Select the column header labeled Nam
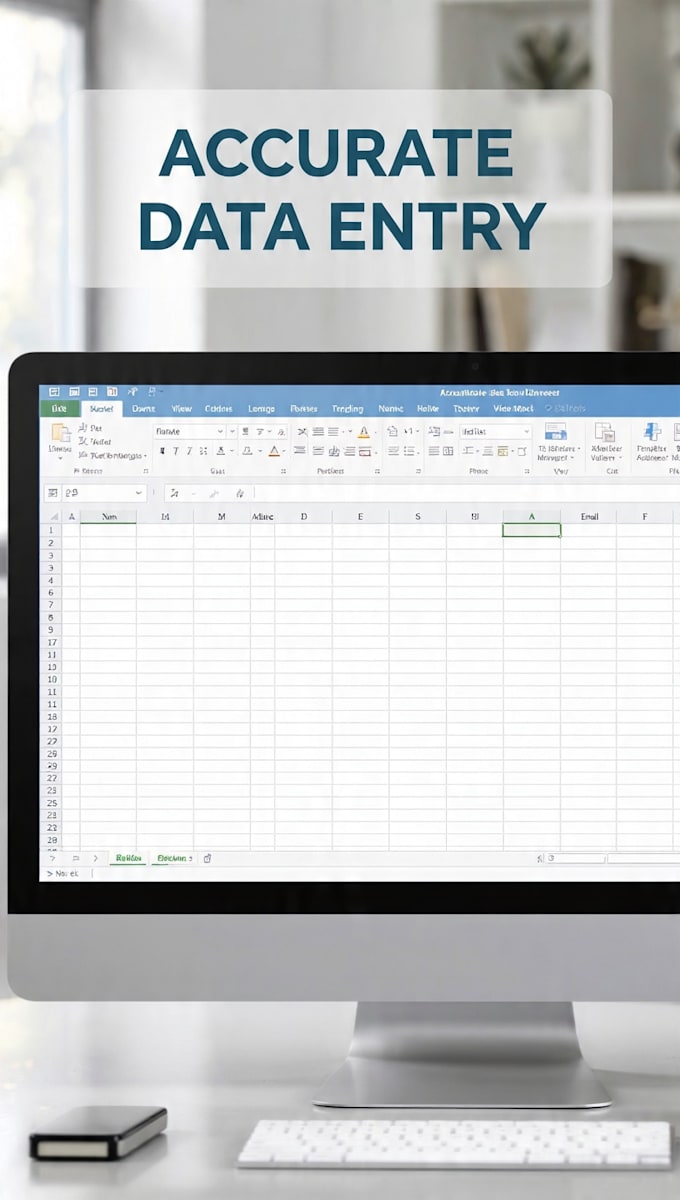The height and width of the screenshot is (1200, 680). [x=108, y=517]
